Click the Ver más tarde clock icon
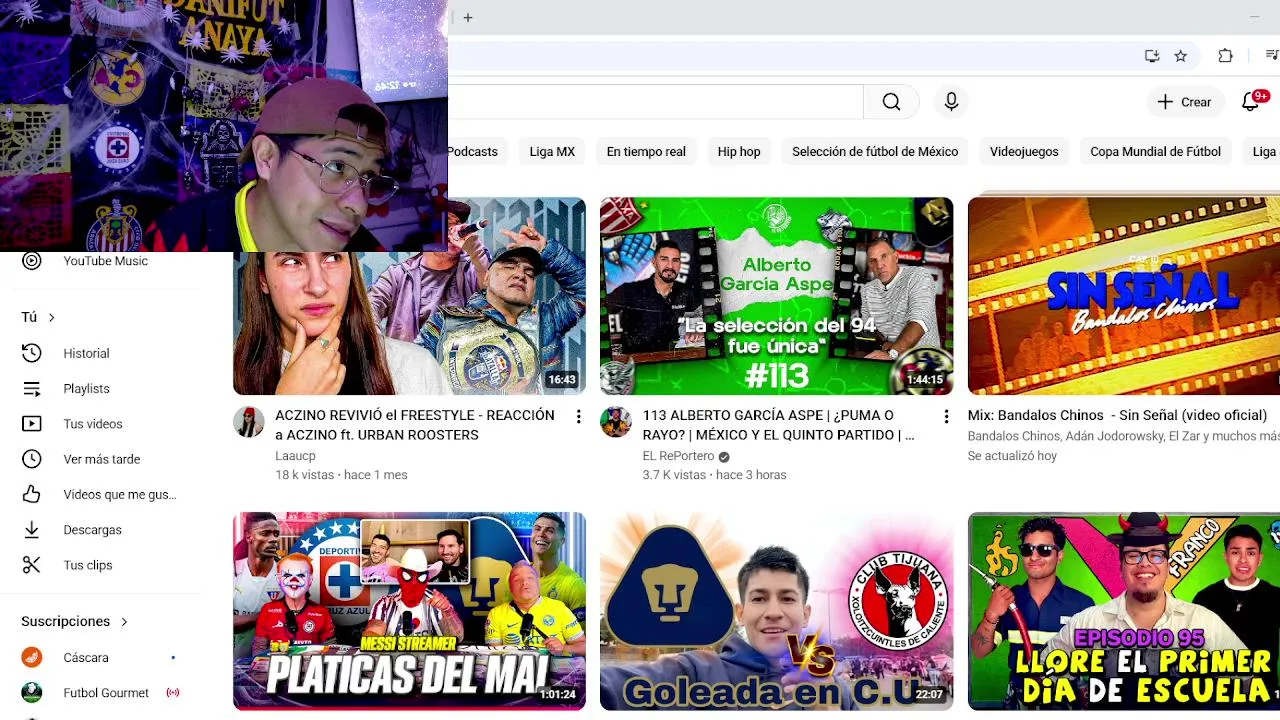The height and width of the screenshot is (720, 1280). pyautogui.click(x=32, y=459)
